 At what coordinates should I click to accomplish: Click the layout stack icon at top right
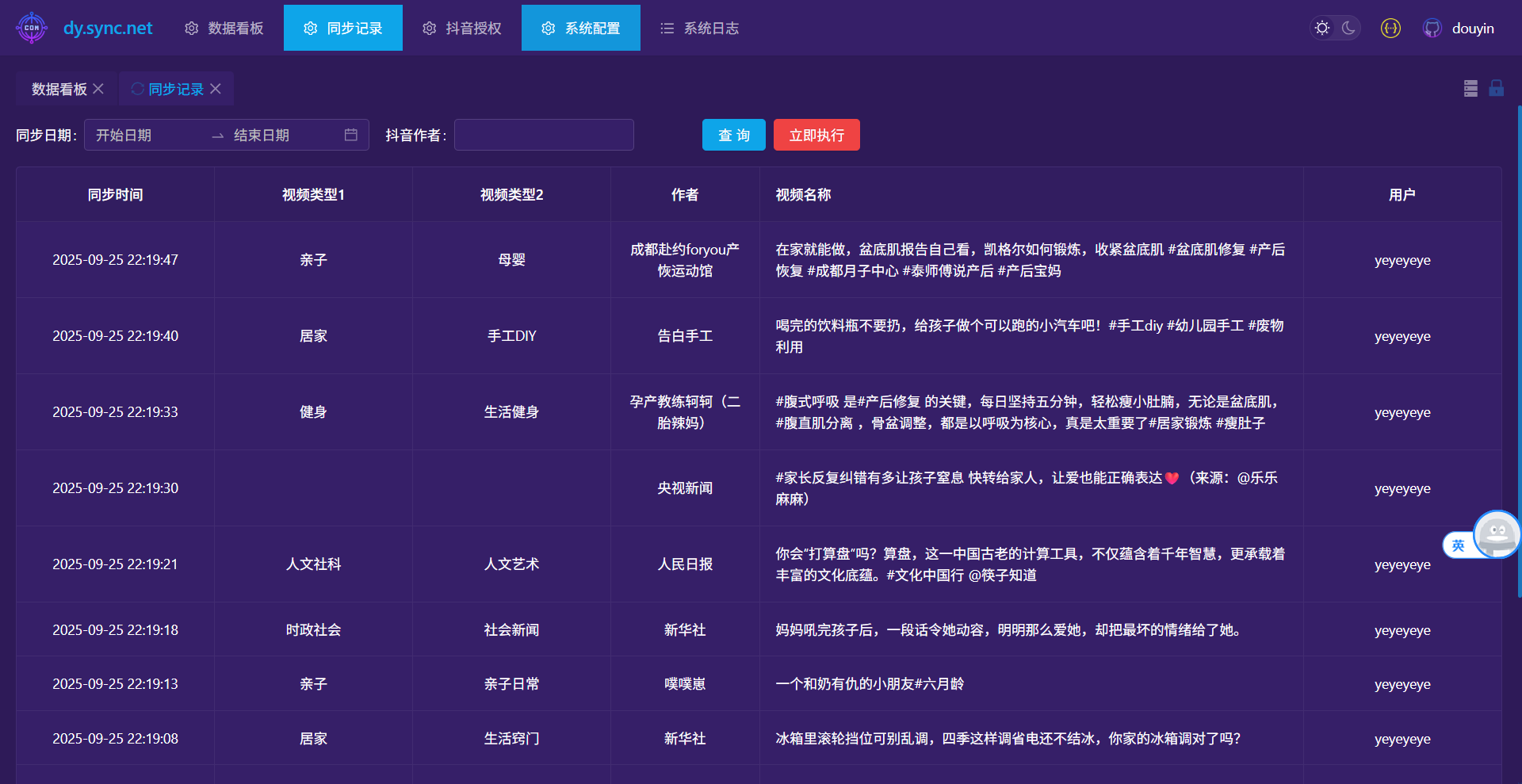1470,88
